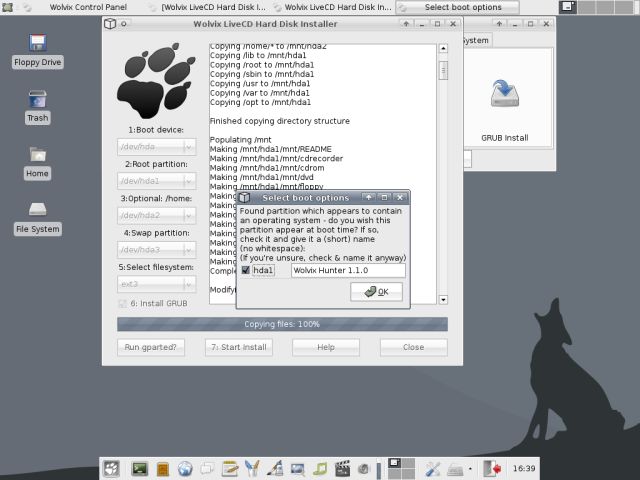Click the Help button in installer
Image resolution: width=640 pixels, height=480 pixels.
click(326, 347)
